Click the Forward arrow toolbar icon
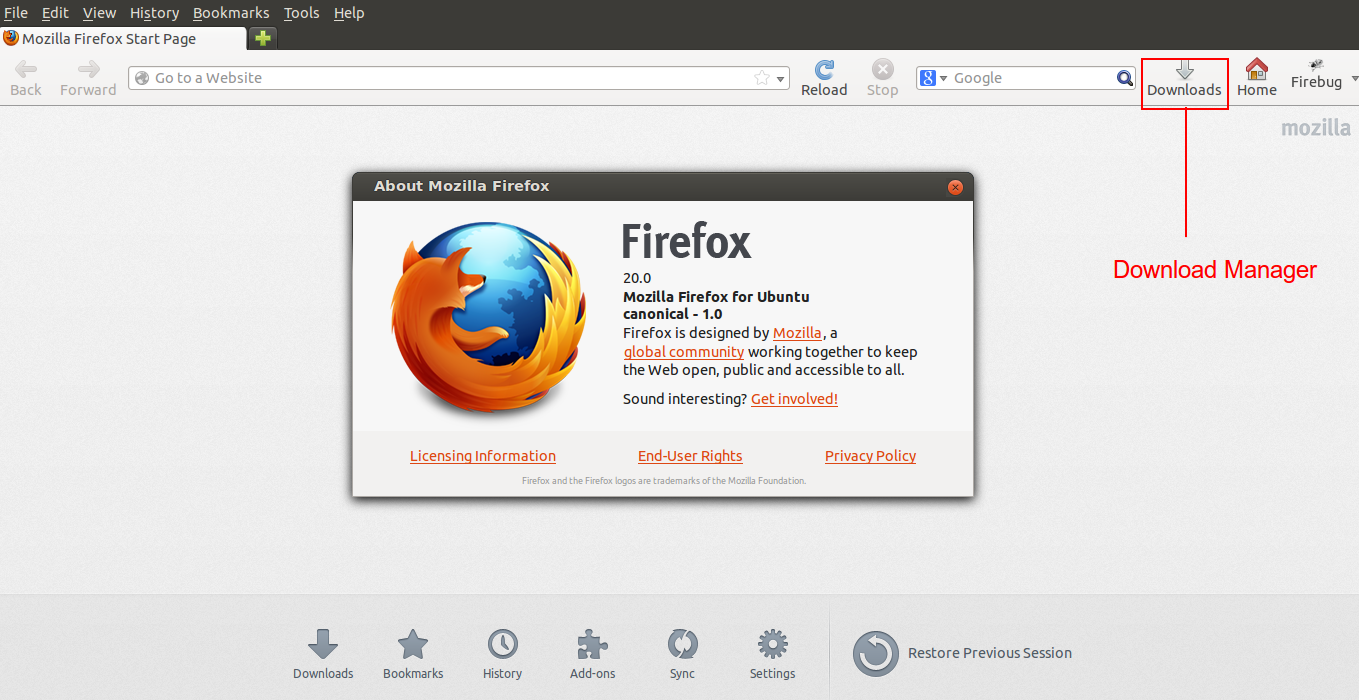1359x700 pixels. 89,69
